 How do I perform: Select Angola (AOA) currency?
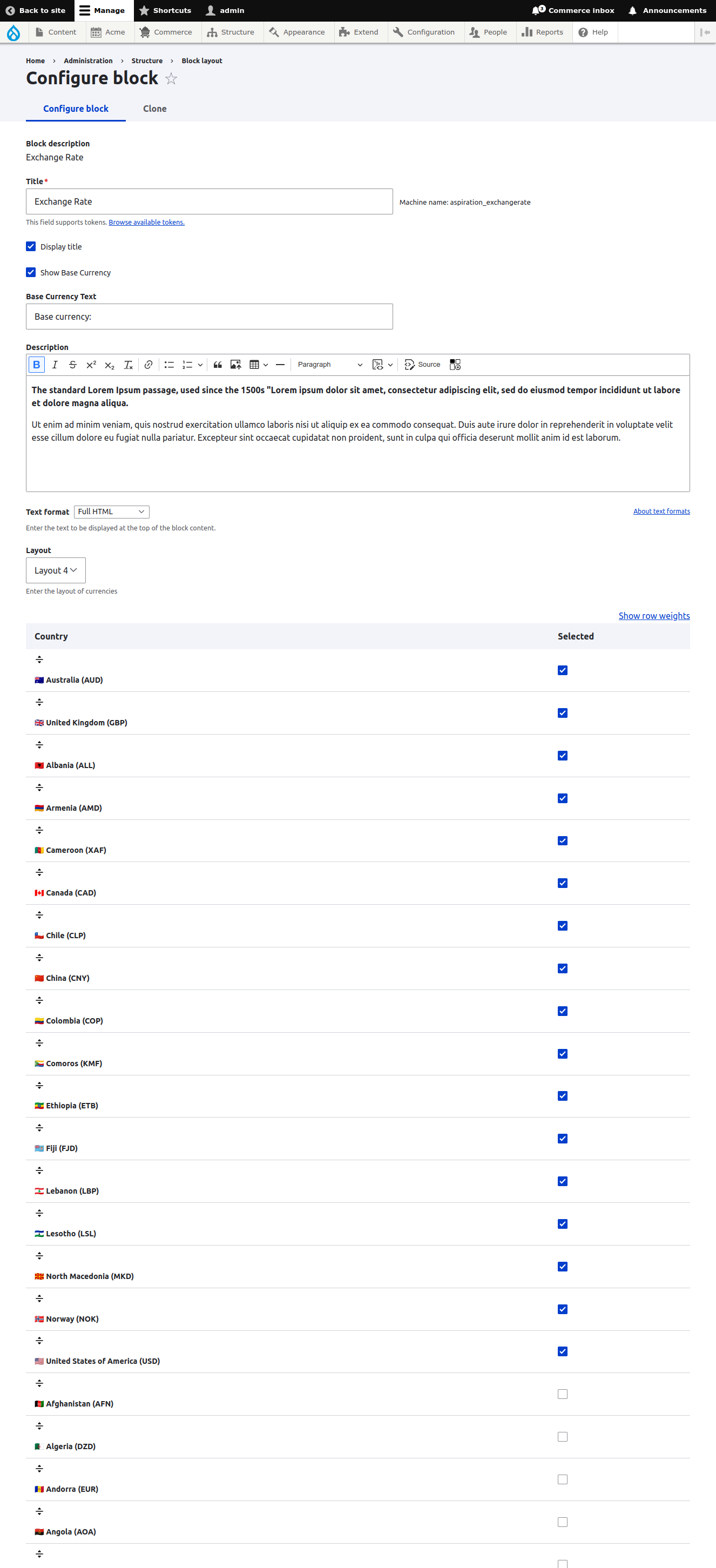563,1522
